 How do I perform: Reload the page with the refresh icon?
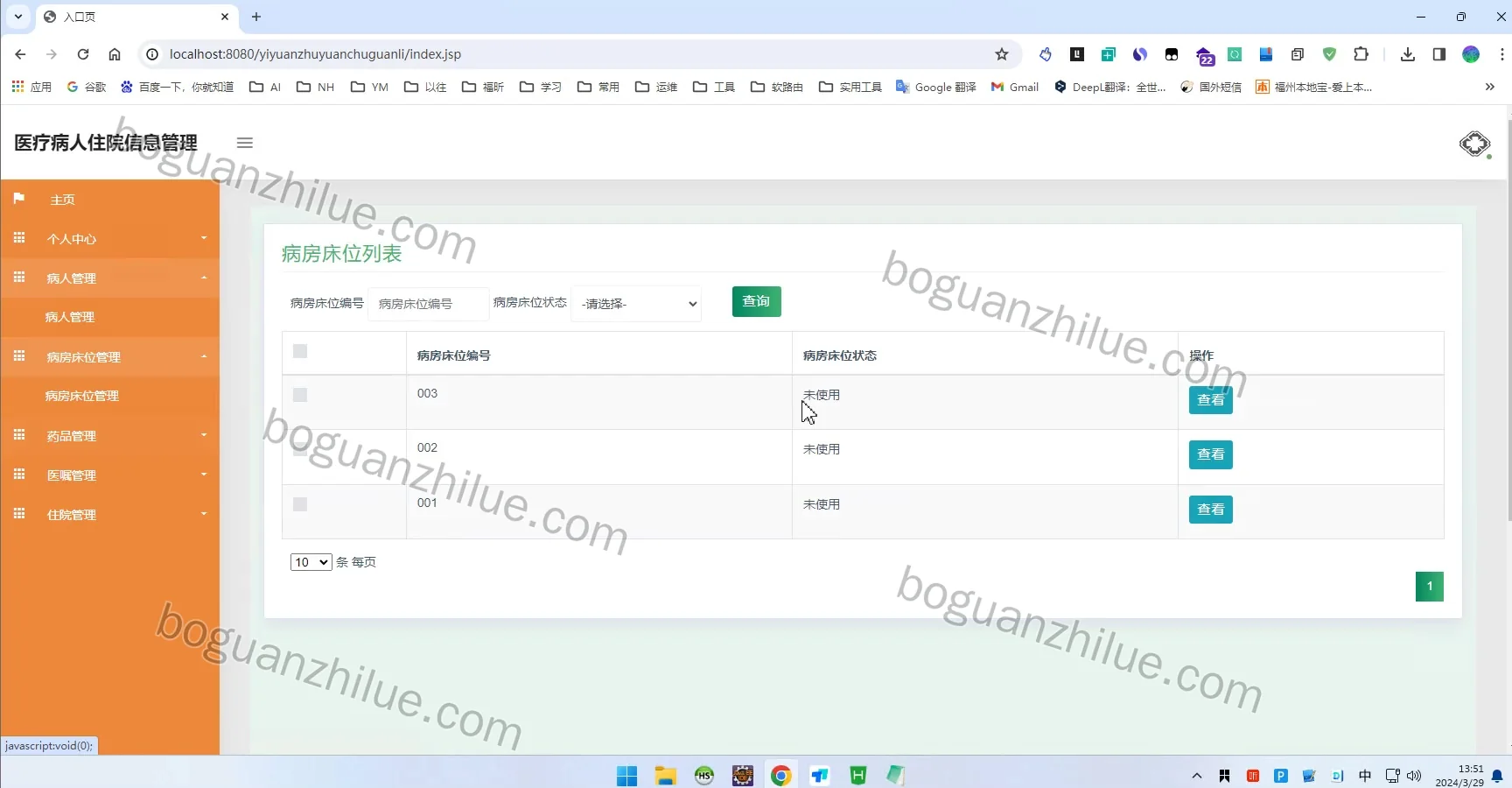[x=83, y=54]
